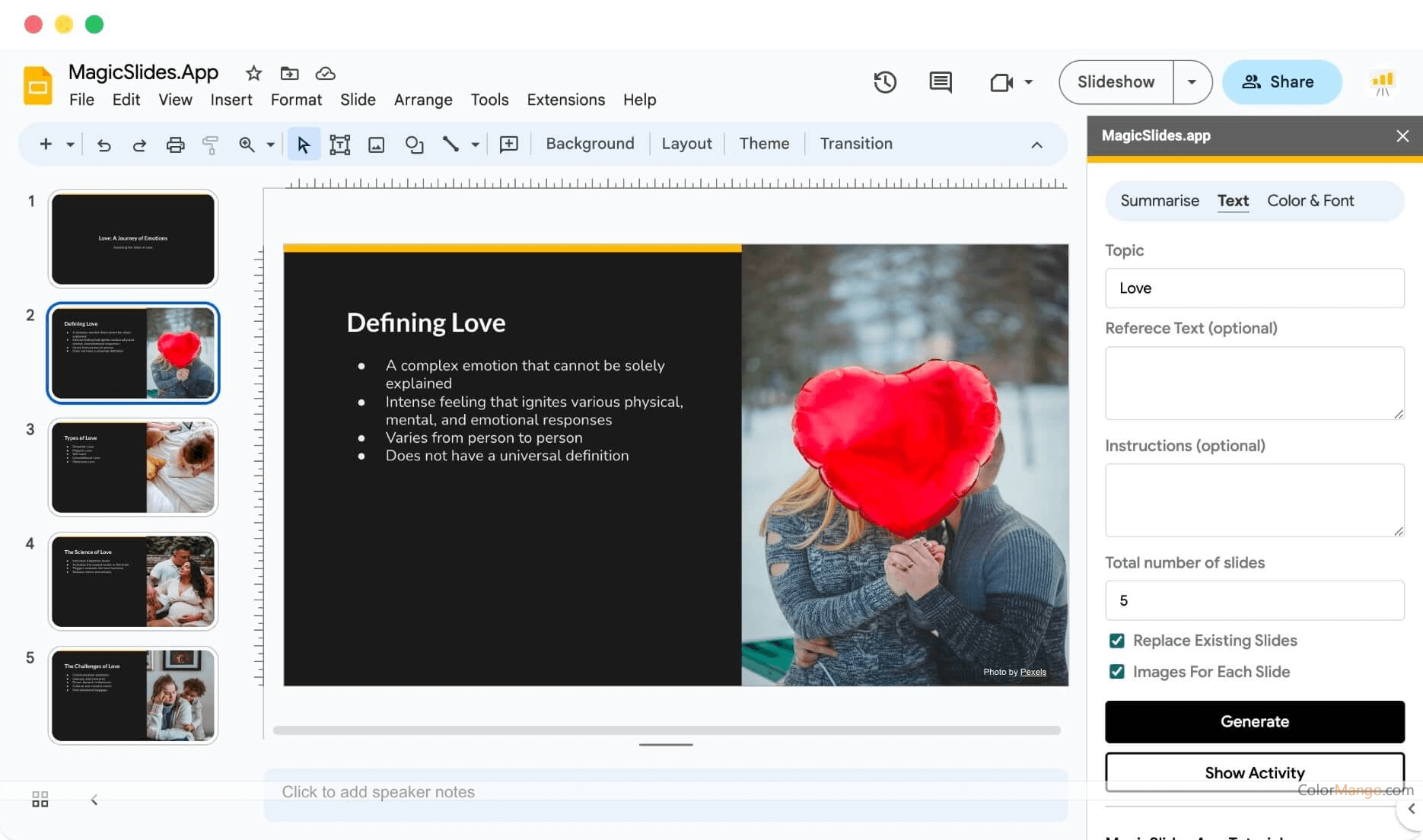Redo the last action
The image size is (1423, 840).
(139, 144)
